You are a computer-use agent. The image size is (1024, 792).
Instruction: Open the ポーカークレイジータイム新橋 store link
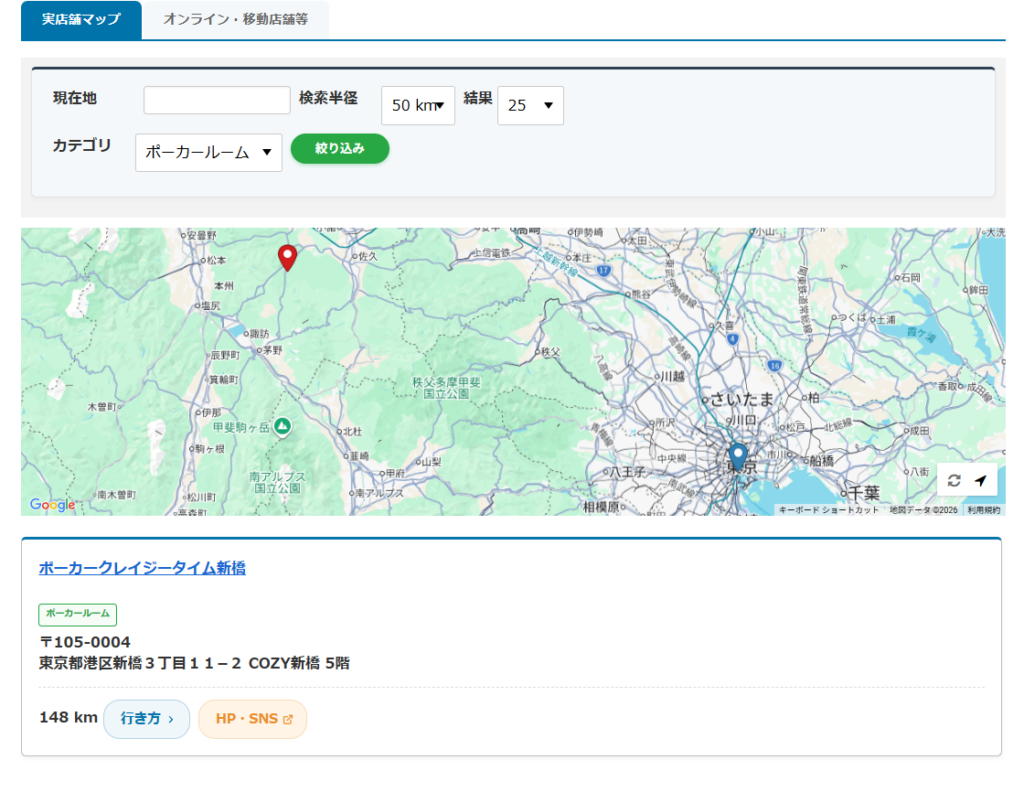142,568
